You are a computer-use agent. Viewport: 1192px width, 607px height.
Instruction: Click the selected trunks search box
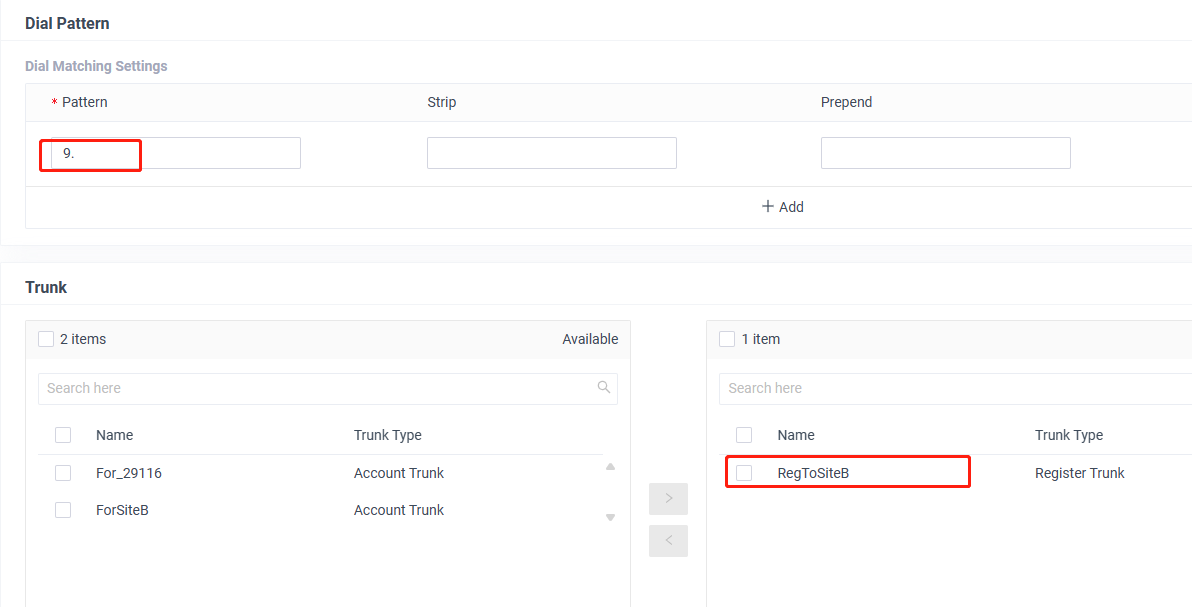click(950, 388)
